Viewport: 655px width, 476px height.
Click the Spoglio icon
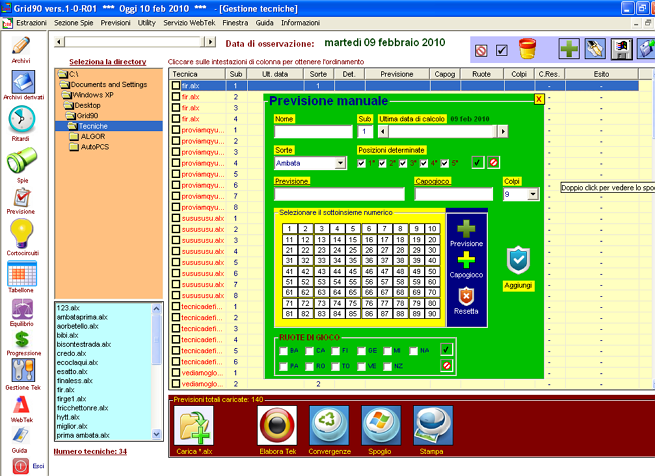pyautogui.click(x=381, y=425)
